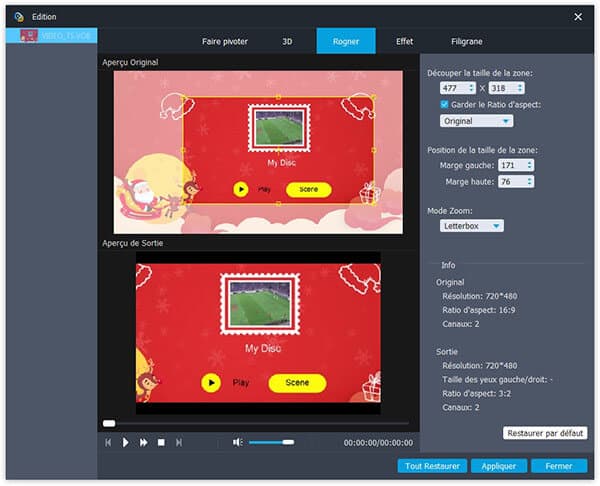Click the fast forward icon

(x=143, y=442)
